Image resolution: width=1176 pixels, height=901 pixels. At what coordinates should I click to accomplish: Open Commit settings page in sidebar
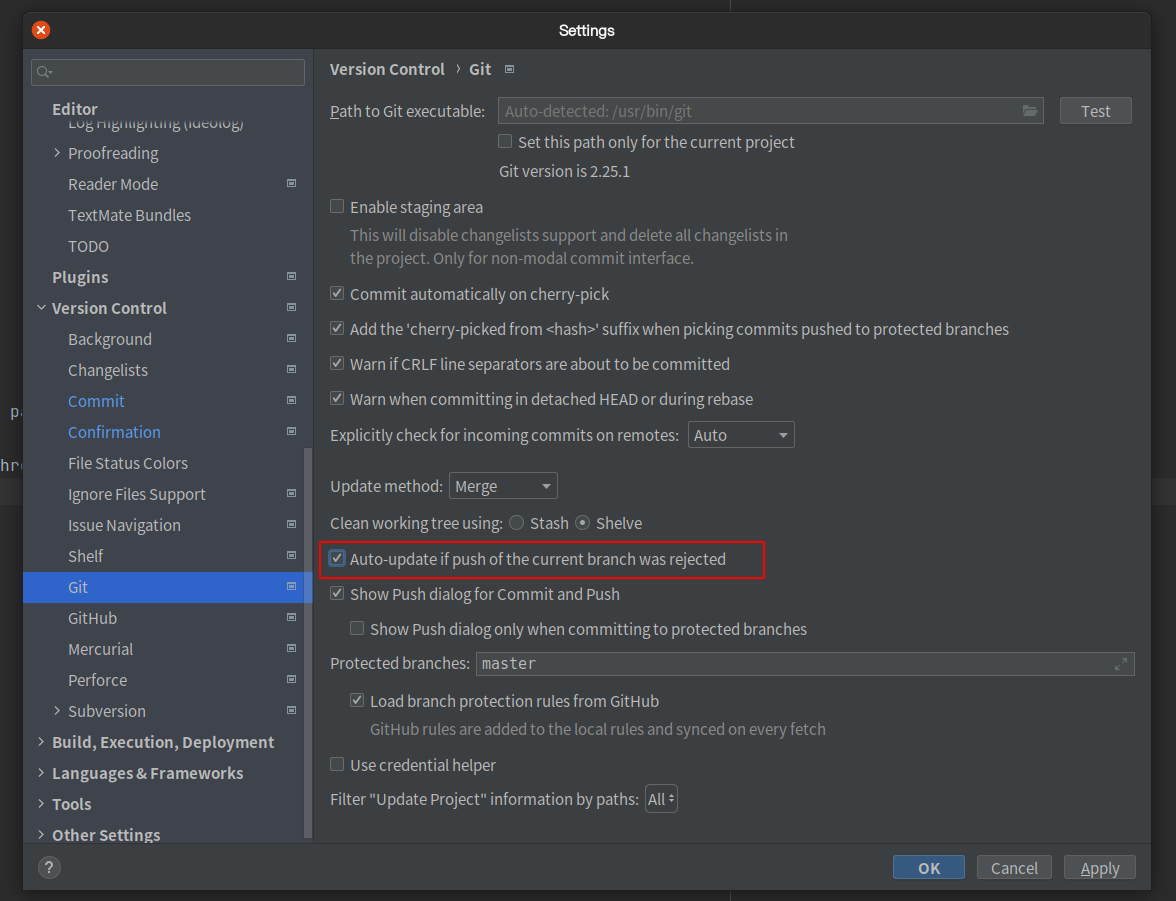coord(96,401)
